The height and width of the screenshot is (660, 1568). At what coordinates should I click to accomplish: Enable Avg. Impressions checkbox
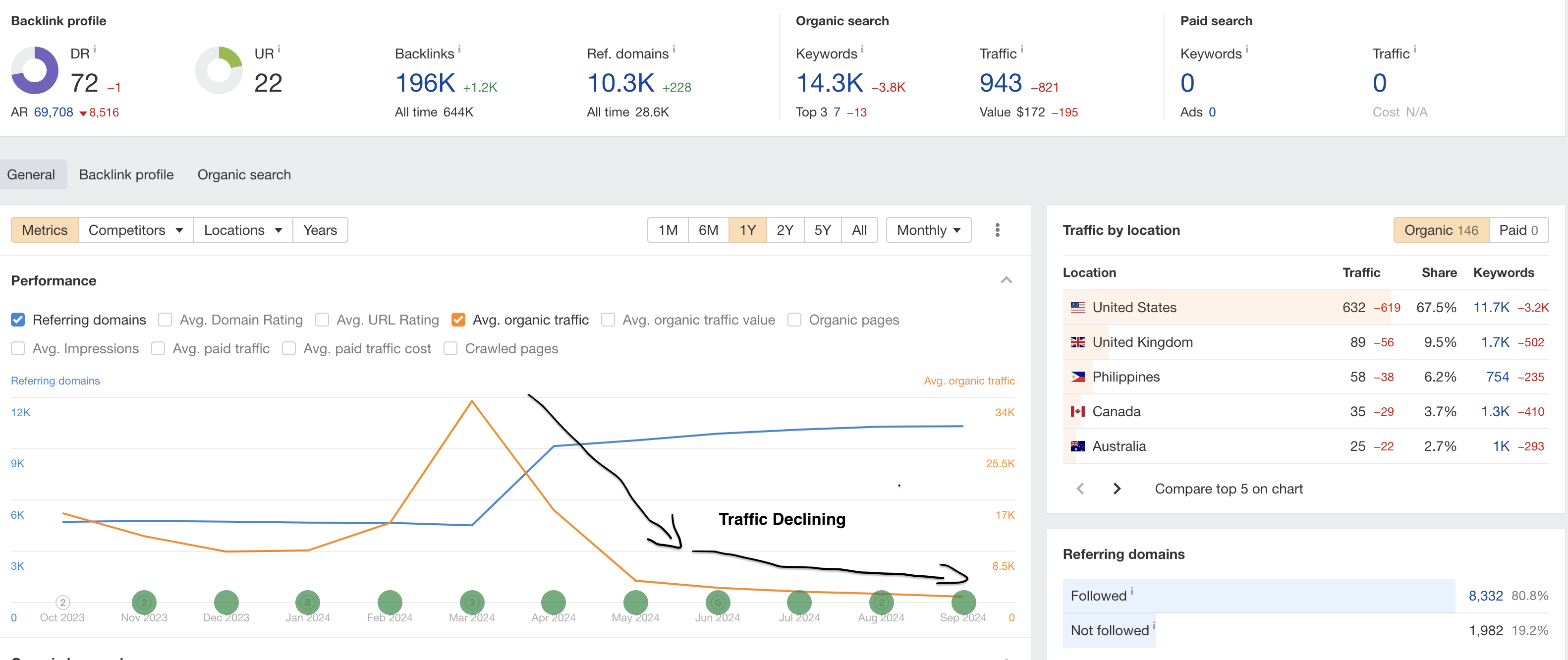(18, 348)
